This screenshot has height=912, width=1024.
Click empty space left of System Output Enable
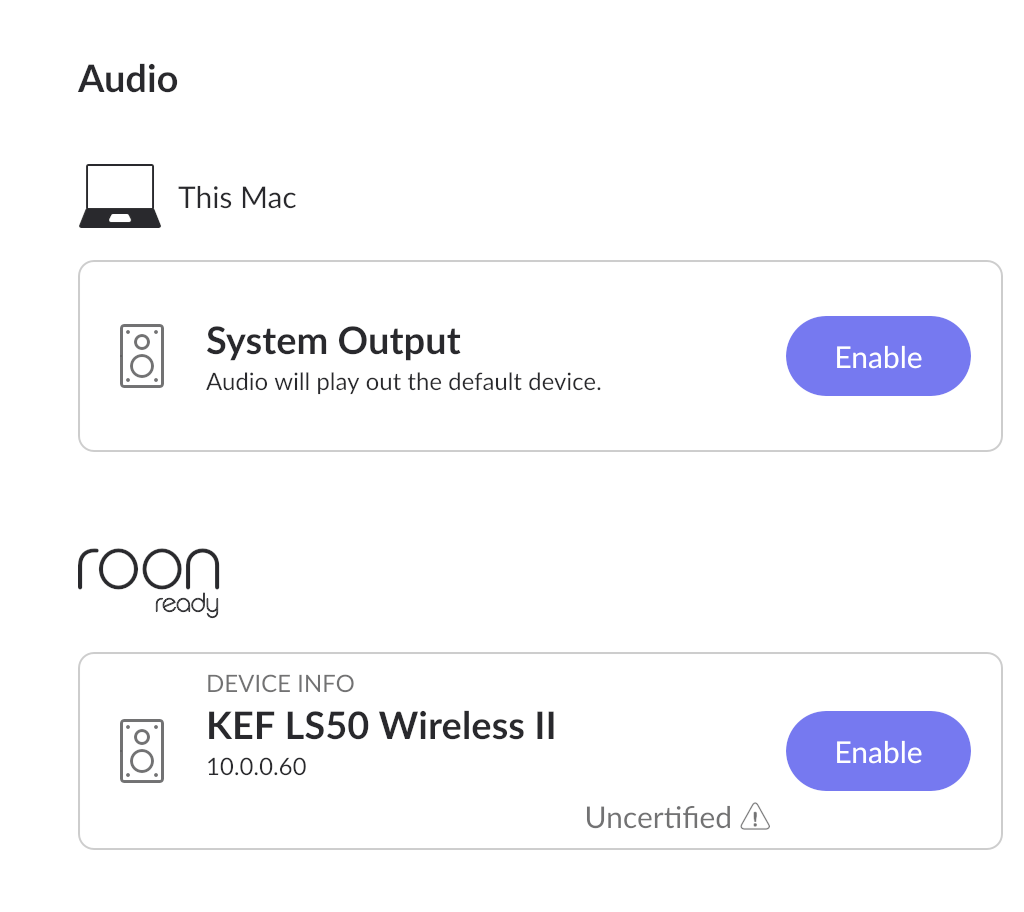pos(692,356)
